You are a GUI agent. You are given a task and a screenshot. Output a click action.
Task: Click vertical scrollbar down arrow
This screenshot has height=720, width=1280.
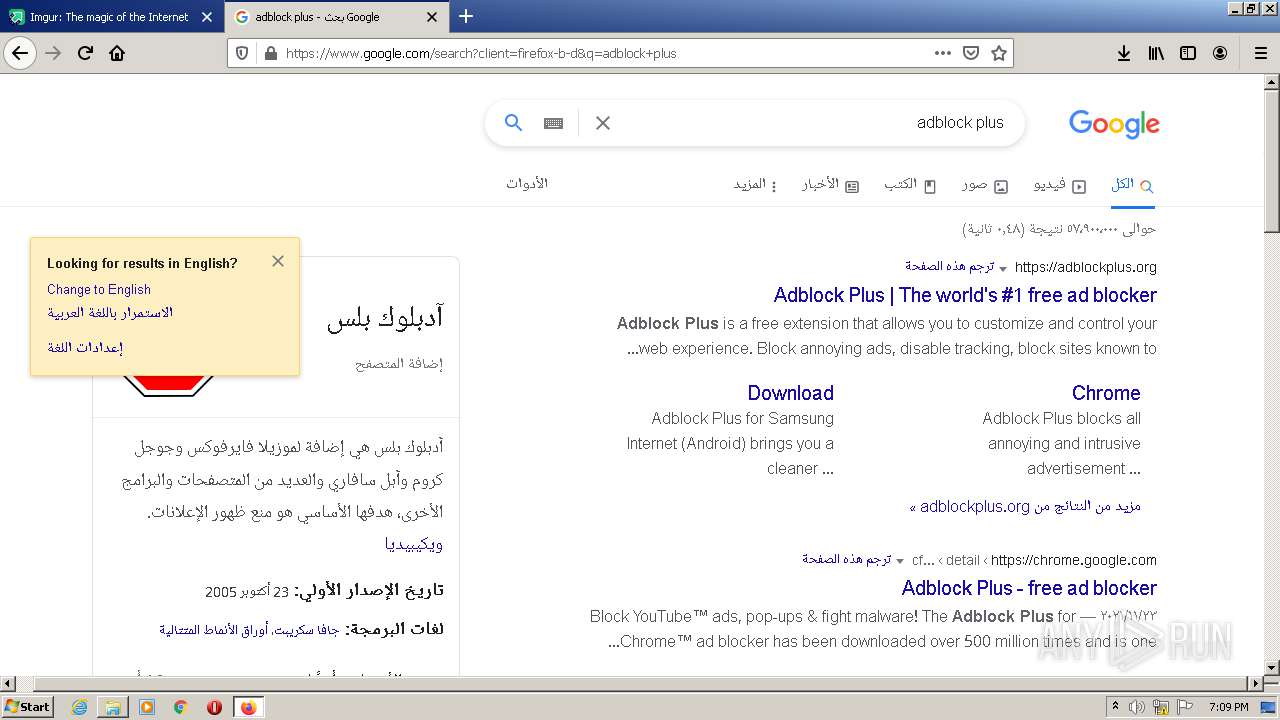tap(1271, 667)
